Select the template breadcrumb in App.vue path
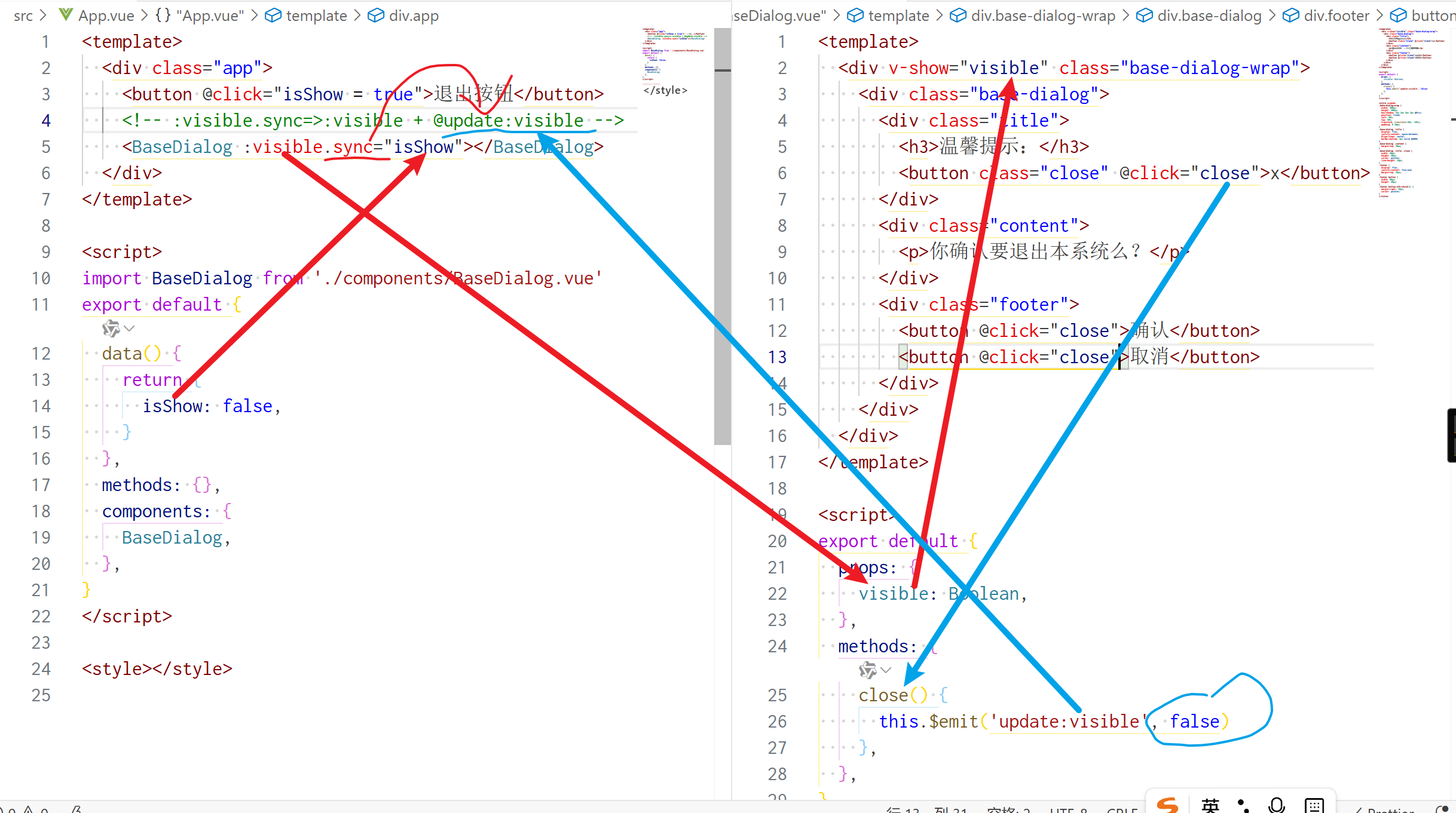 point(316,16)
